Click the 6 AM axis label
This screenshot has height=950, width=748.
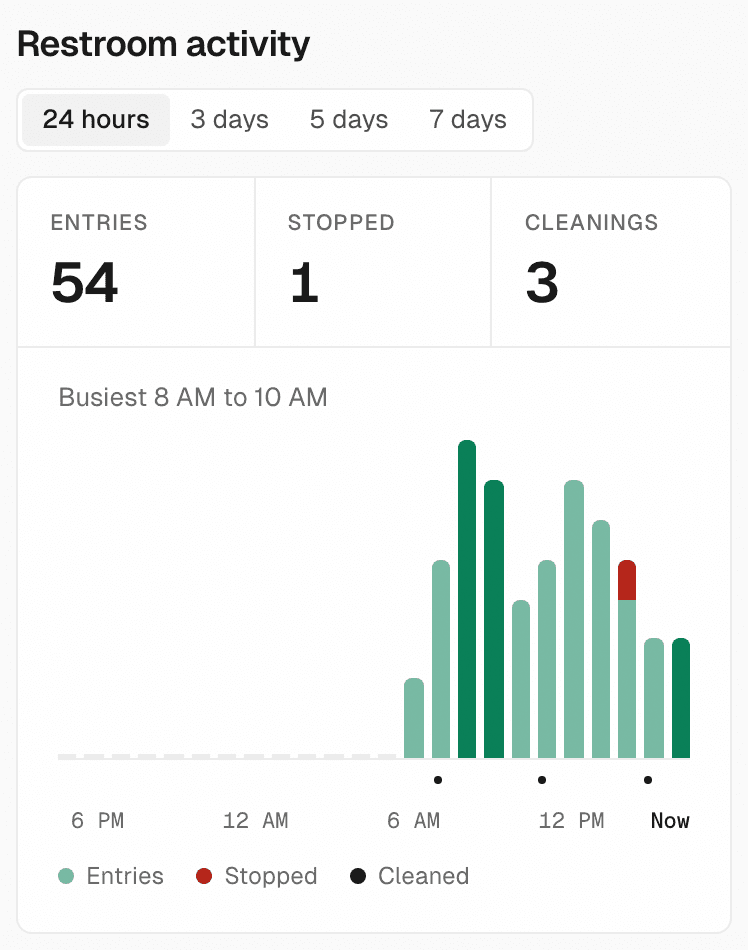[413, 820]
